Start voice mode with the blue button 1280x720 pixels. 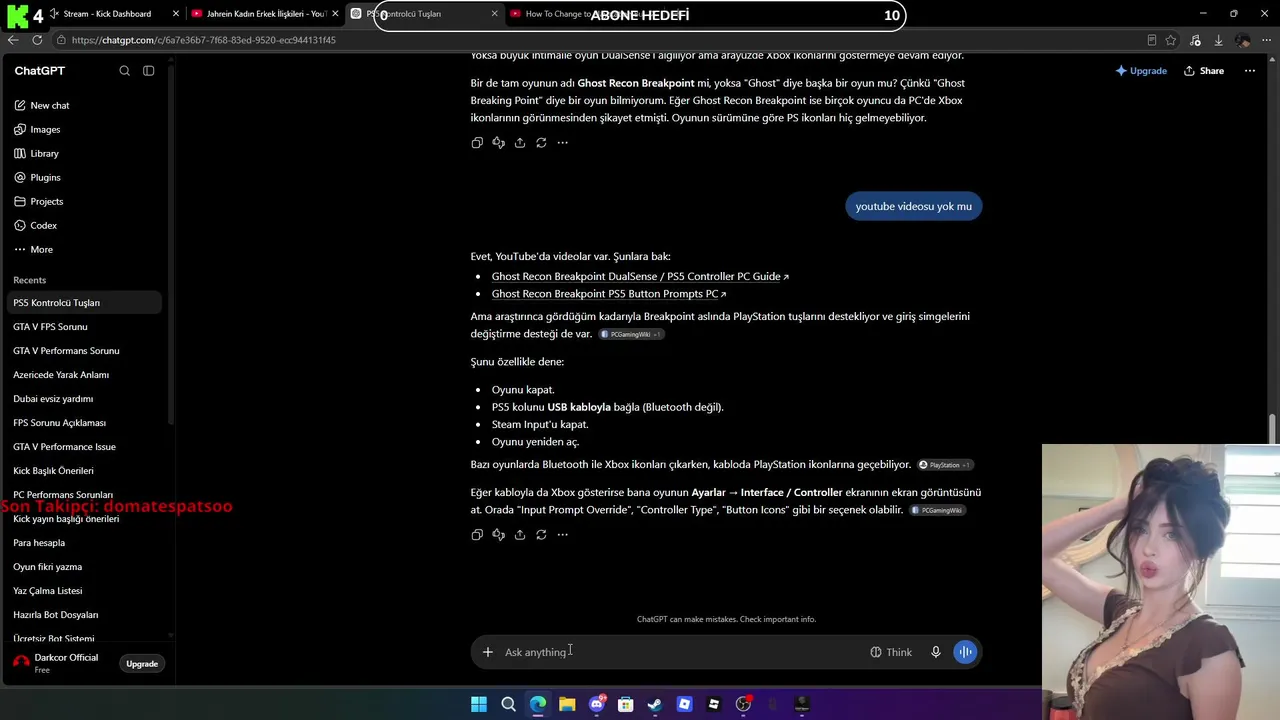[x=965, y=652]
